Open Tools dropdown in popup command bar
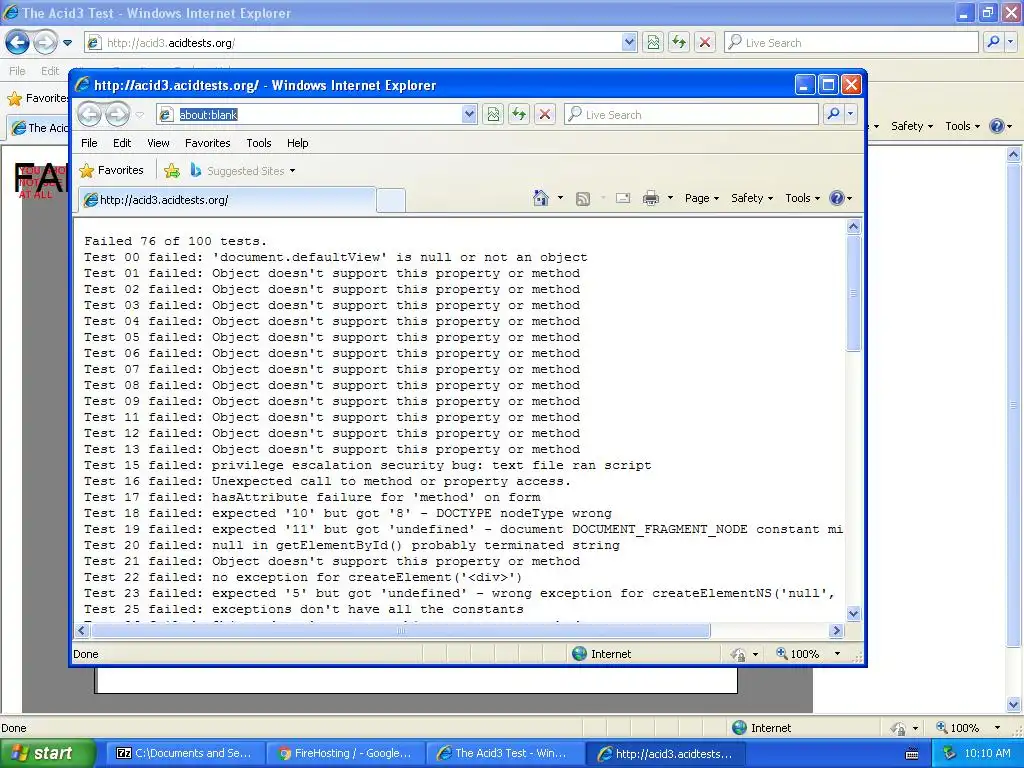The image size is (1024, 768). (x=802, y=198)
